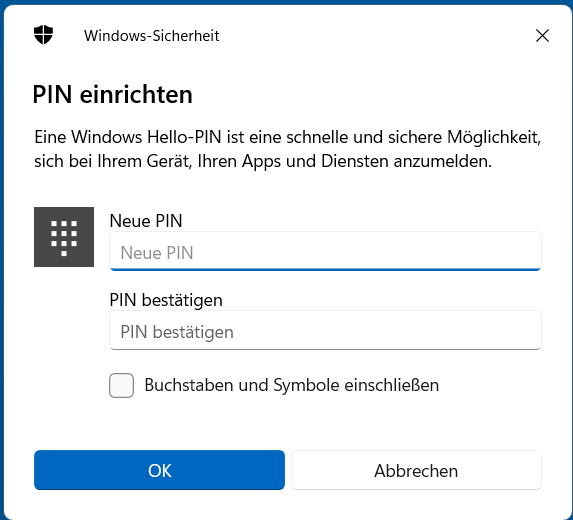Select the blue OK button label
Viewport: 573px width, 520px height.
pyautogui.click(x=160, y=471)
